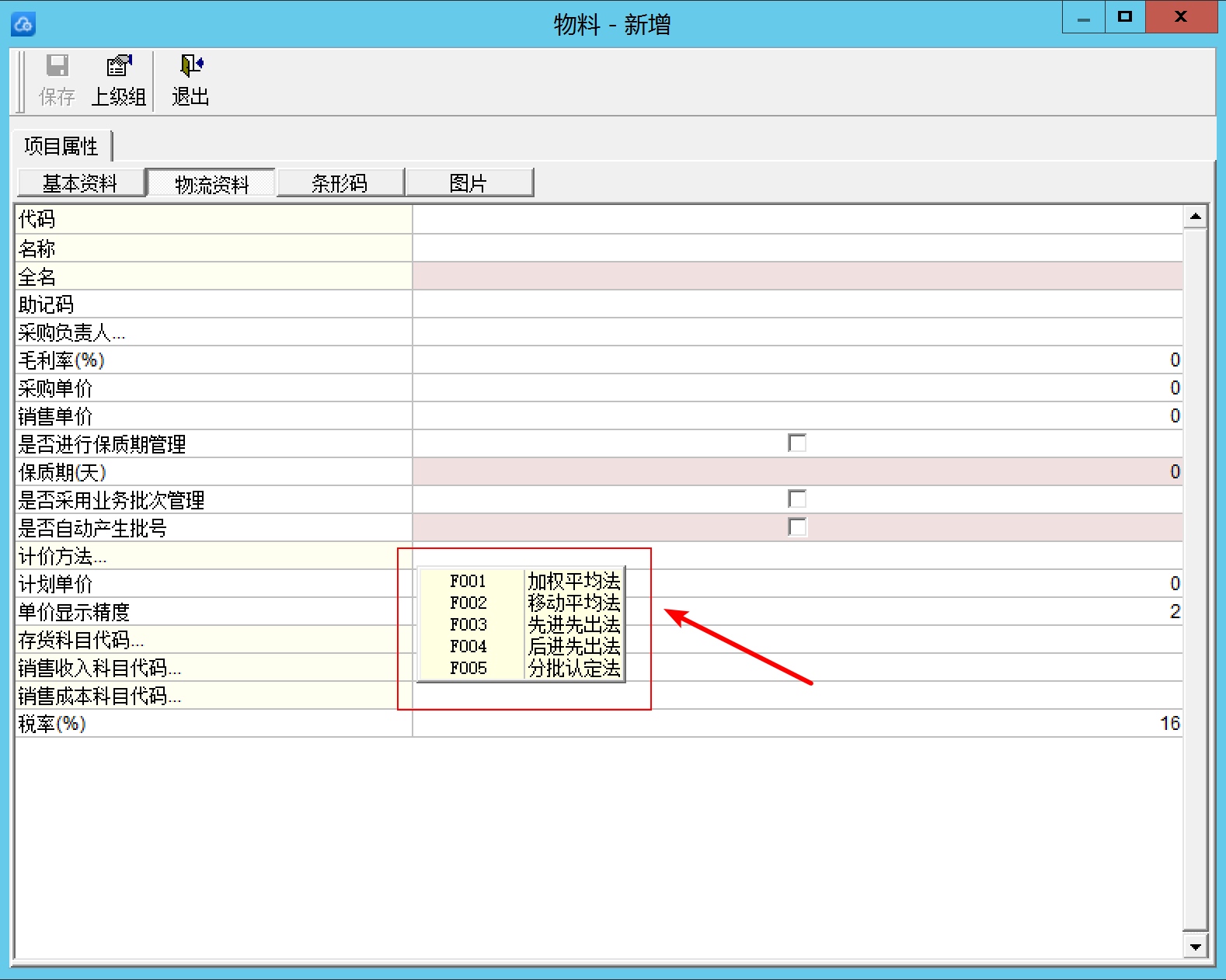The width and height of the screenshot is (1226, 980).
Task: Check 是否自动产生批号 checkbox
Action: click(x=797, y=526)
